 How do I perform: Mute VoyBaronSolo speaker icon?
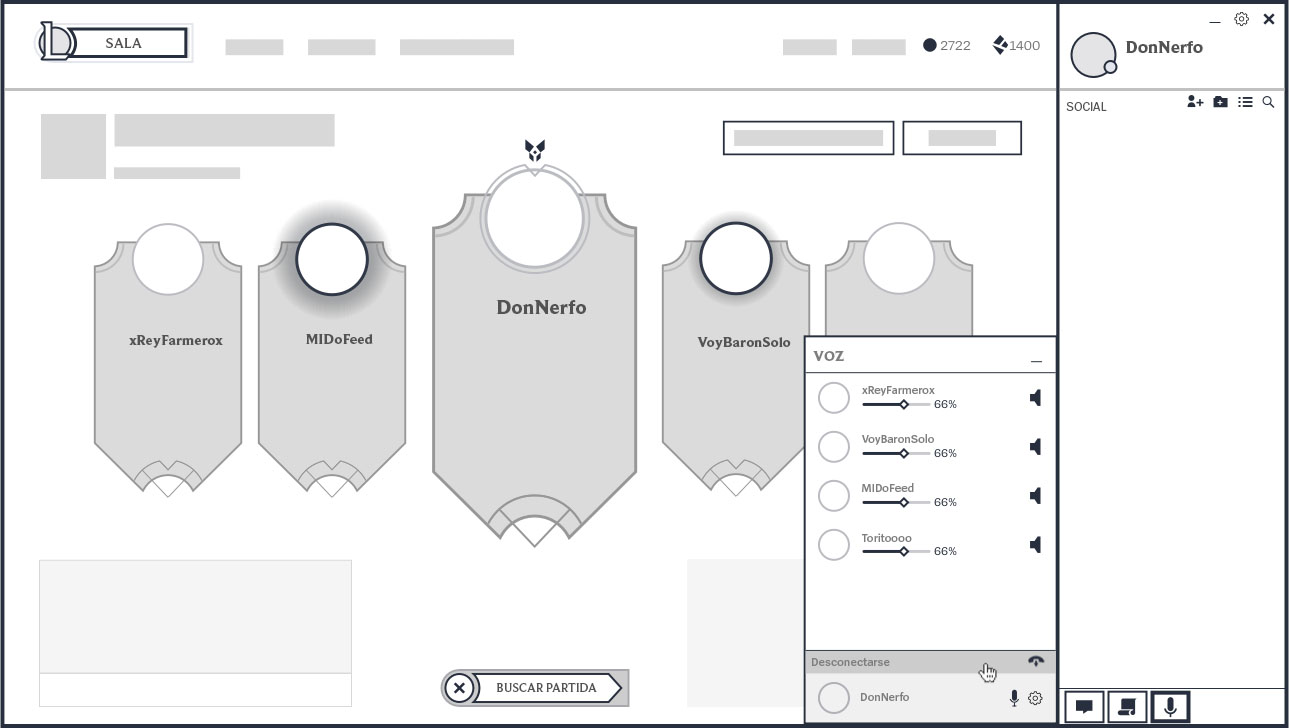coord(1035,447)
